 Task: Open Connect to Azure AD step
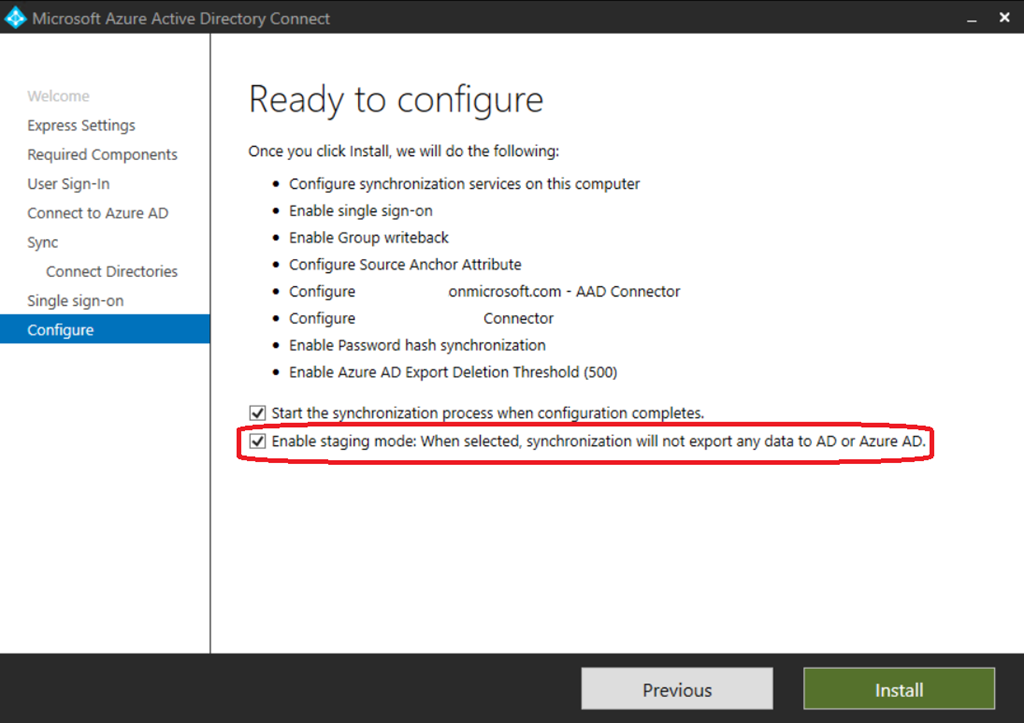(98, 213)
